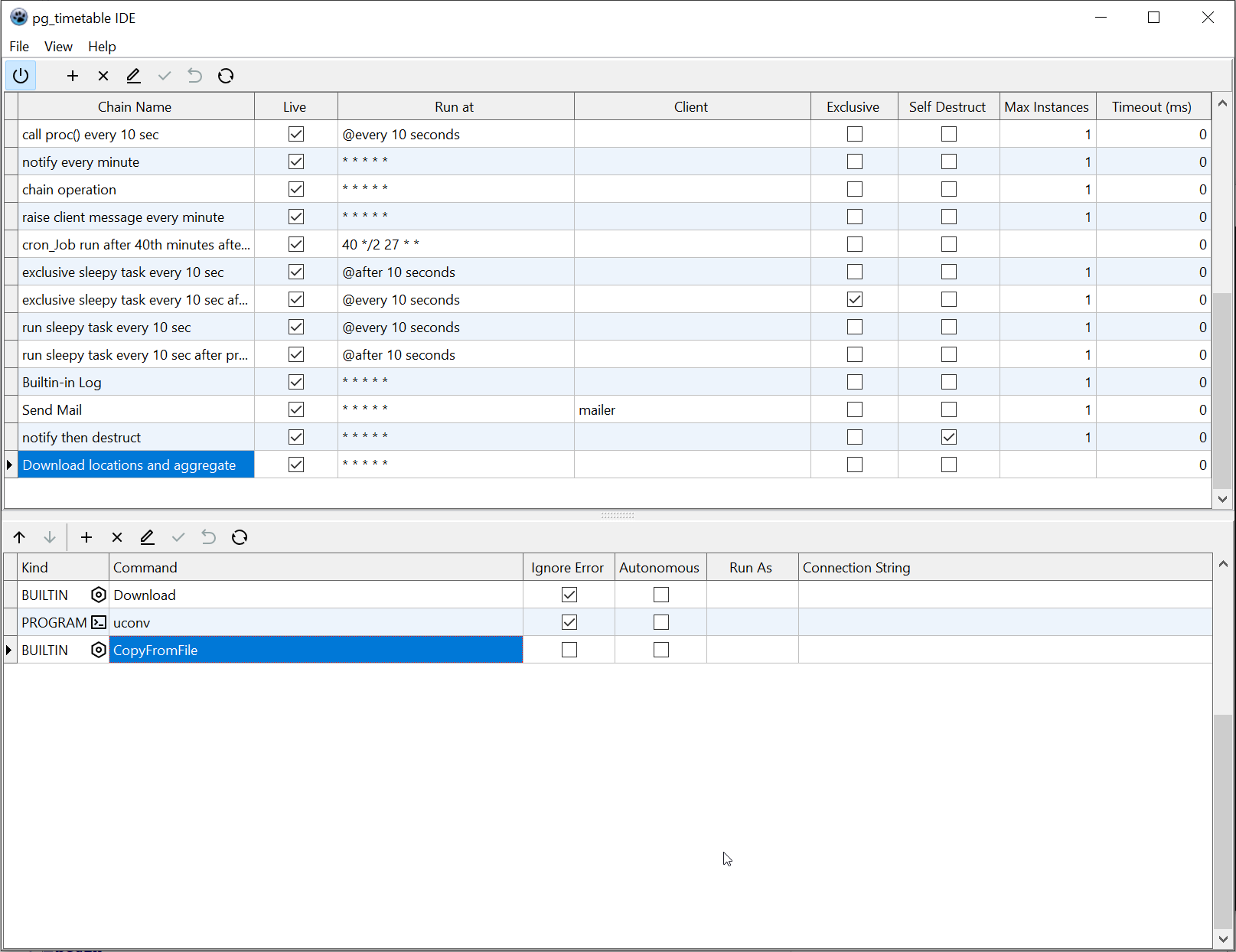Viewport: 1236px width, 952px height.
Task: Toggle Self Destruct for notify then destruct
Action: 949,437
